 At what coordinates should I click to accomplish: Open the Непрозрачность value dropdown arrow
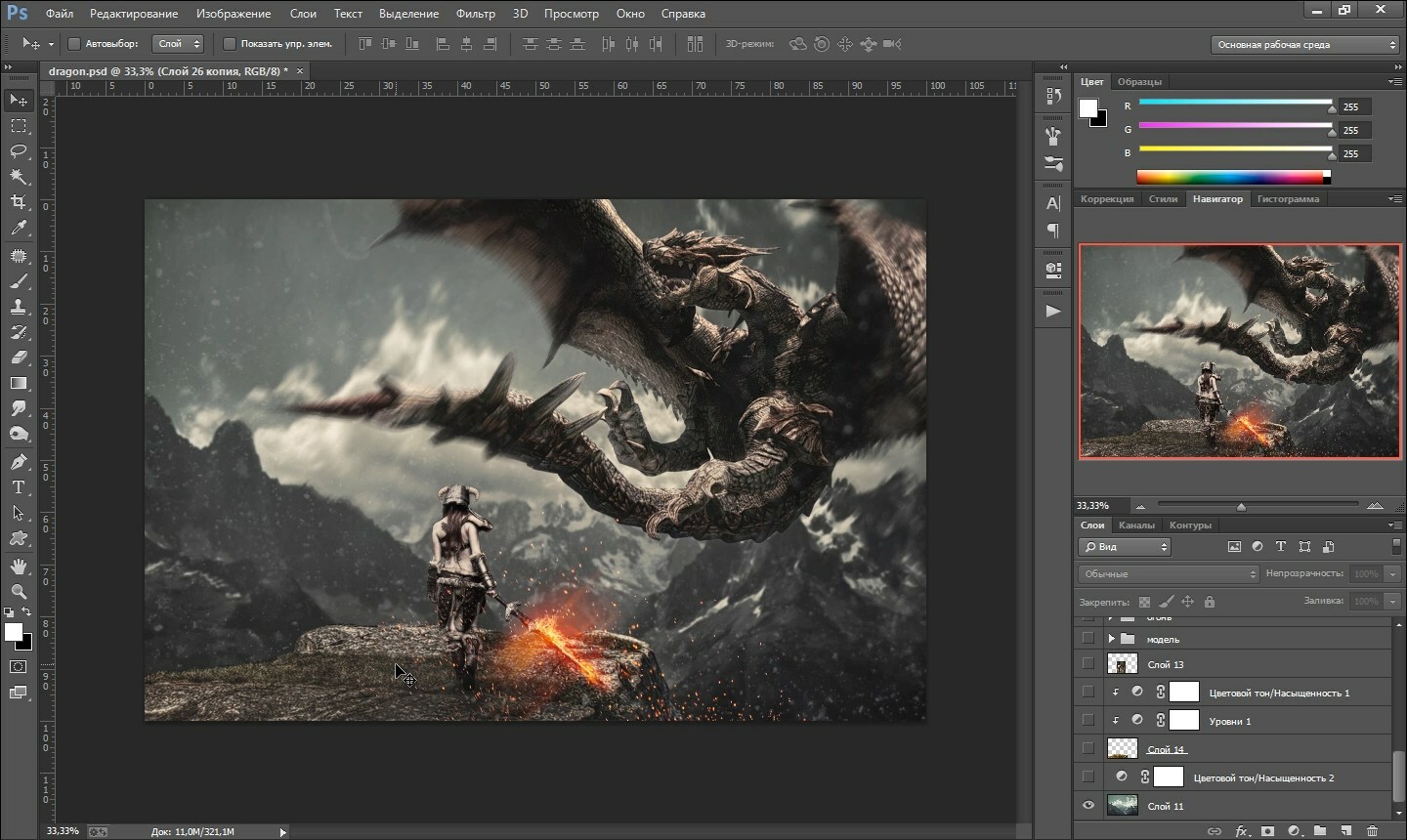1393,574
